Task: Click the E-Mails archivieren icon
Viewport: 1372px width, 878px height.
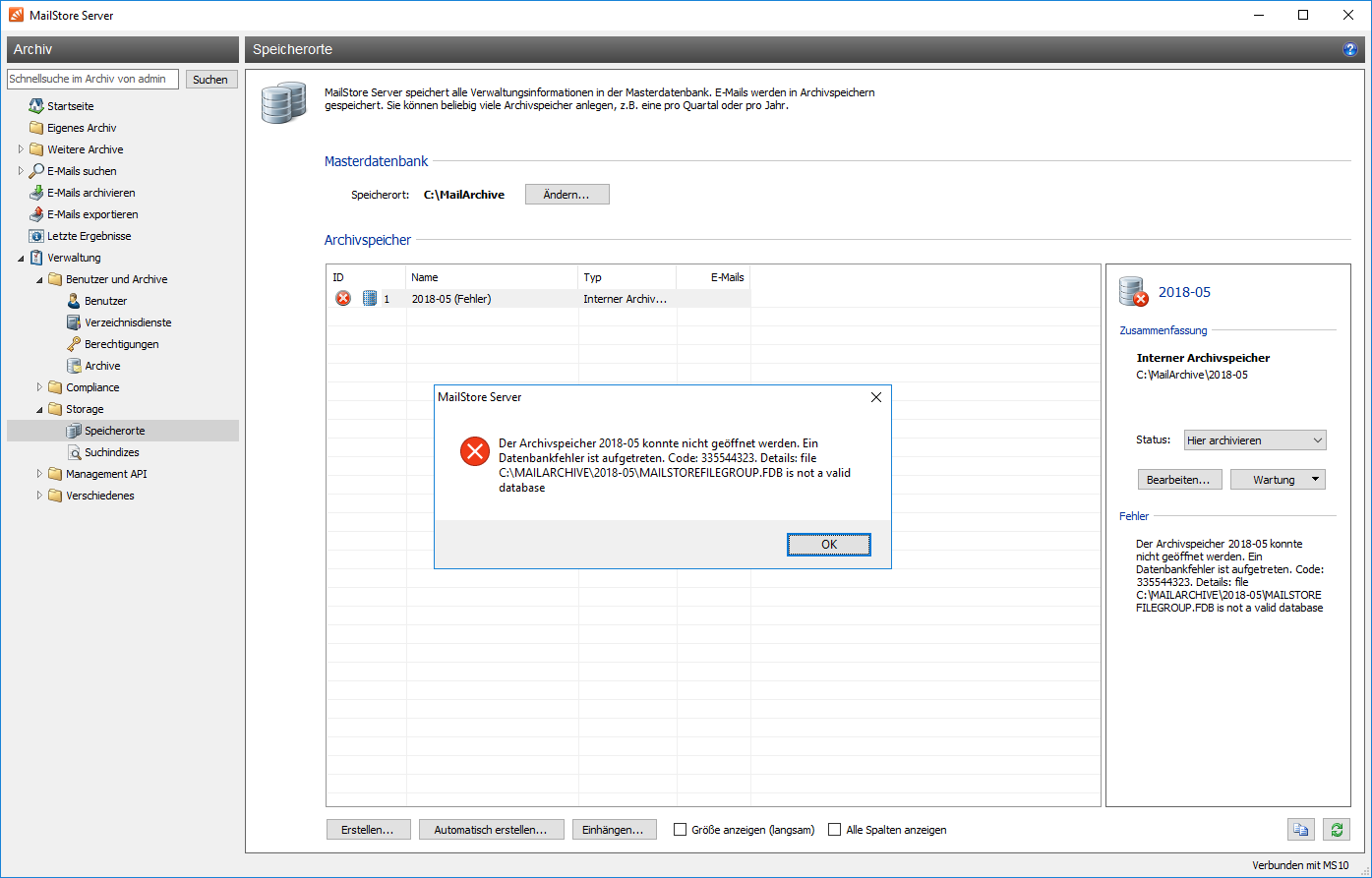Action: coord(36,193)
